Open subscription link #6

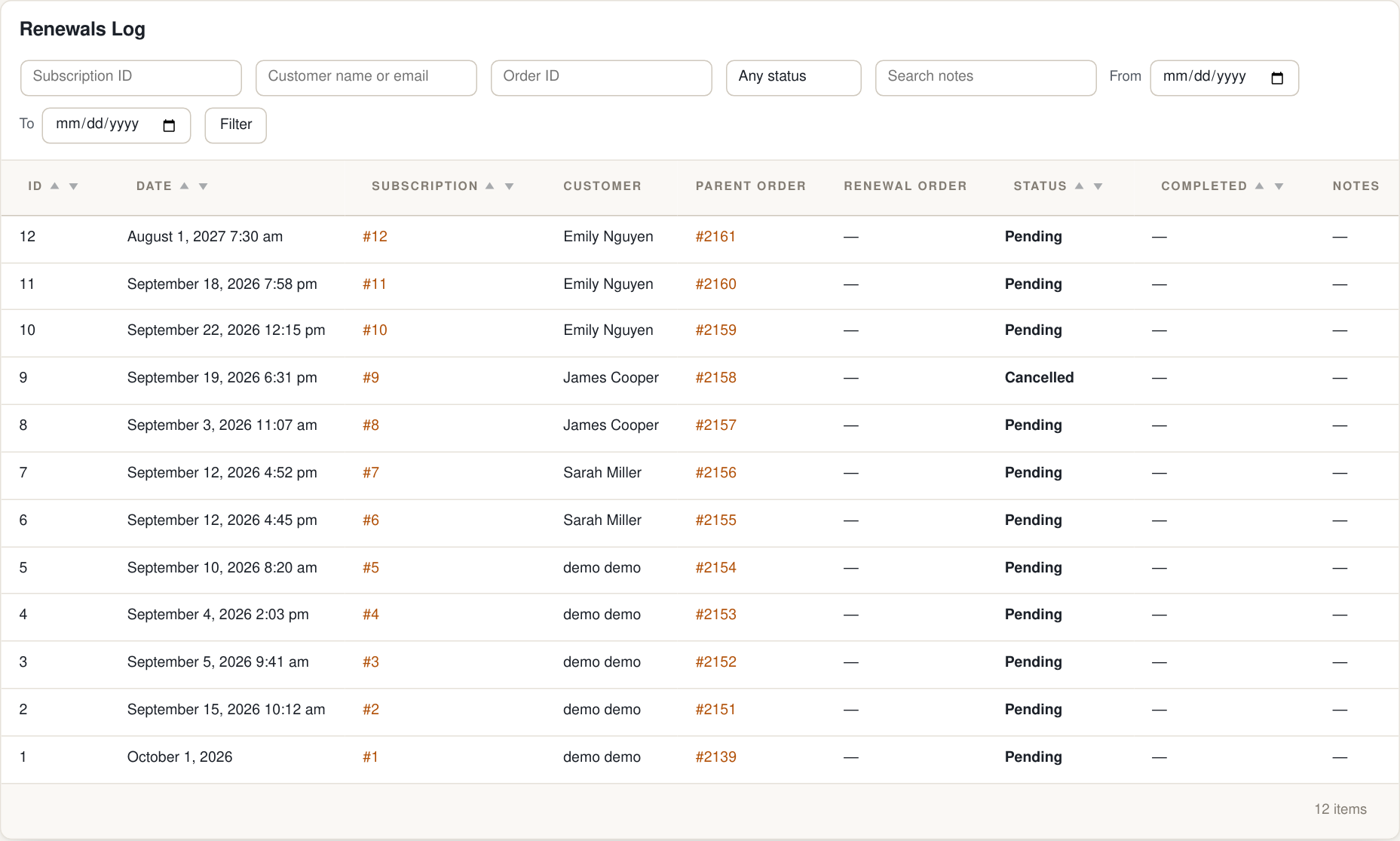371,520
